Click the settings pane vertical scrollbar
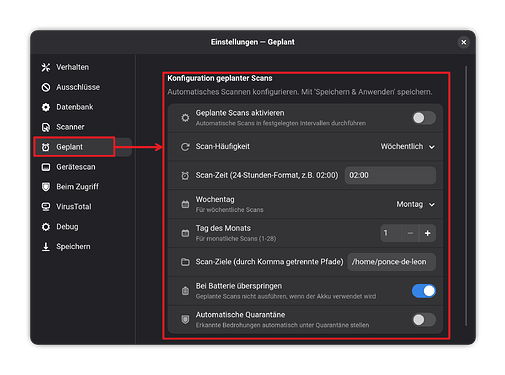This screenshot has width=505, height=375. 466,196
